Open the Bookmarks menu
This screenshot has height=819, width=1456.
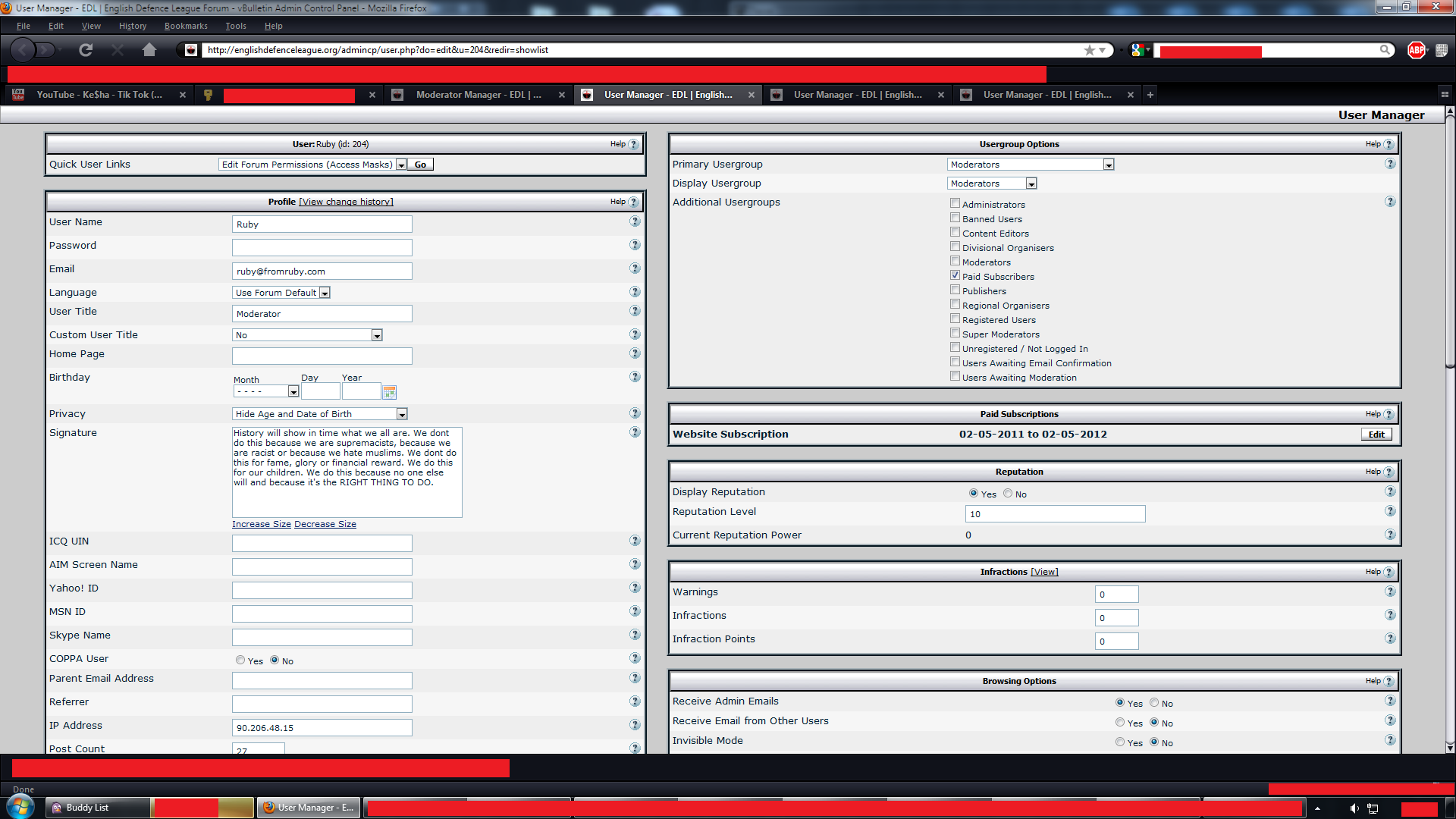[186, 26]
